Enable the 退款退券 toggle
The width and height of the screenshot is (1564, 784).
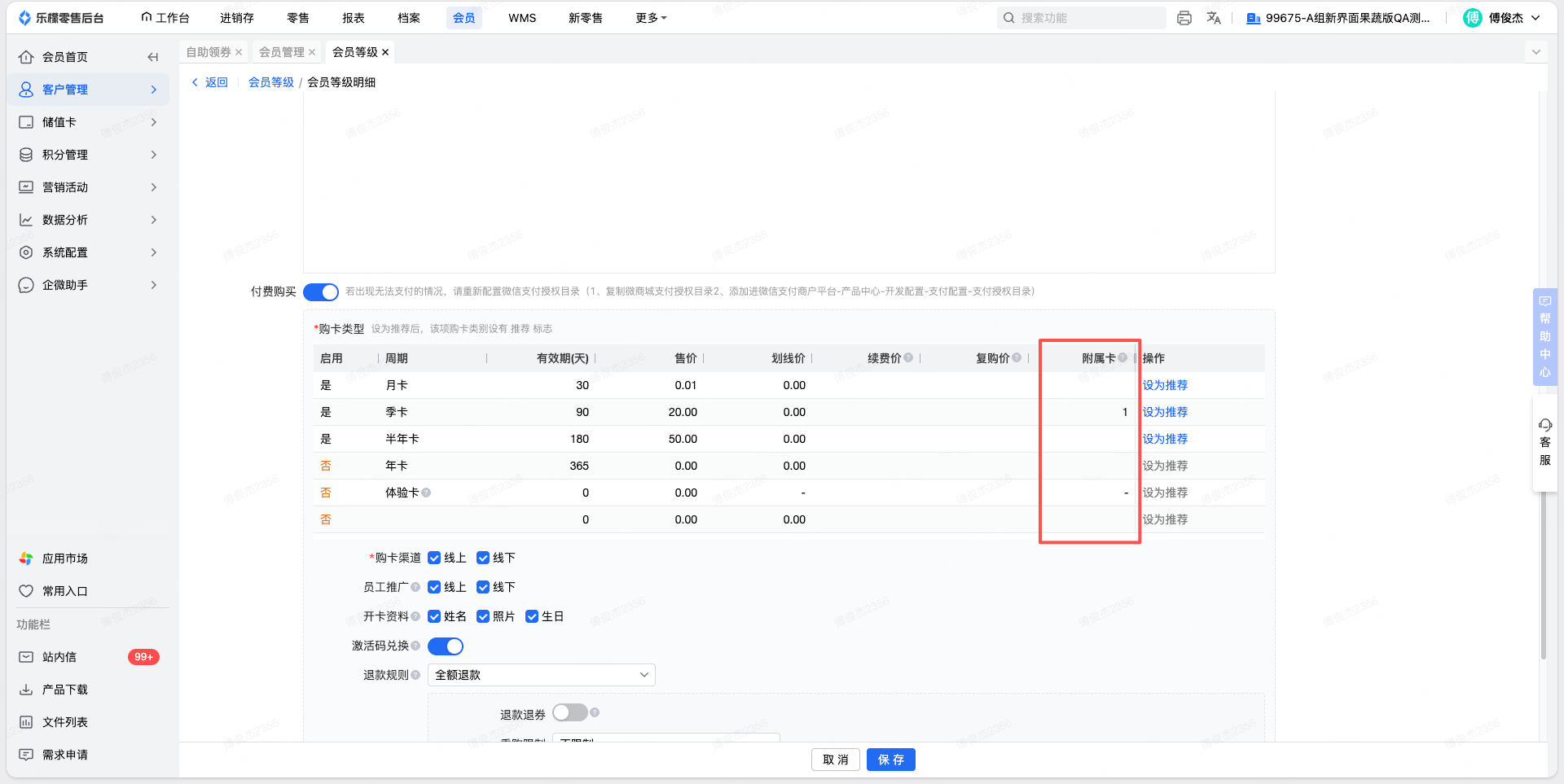pos(570,712)
